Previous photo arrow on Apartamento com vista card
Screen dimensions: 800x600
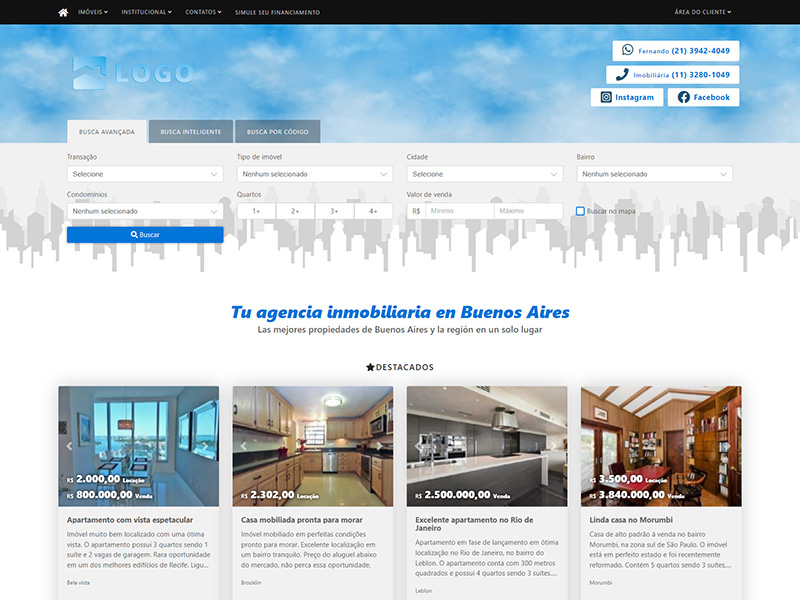tap(69, 446)
